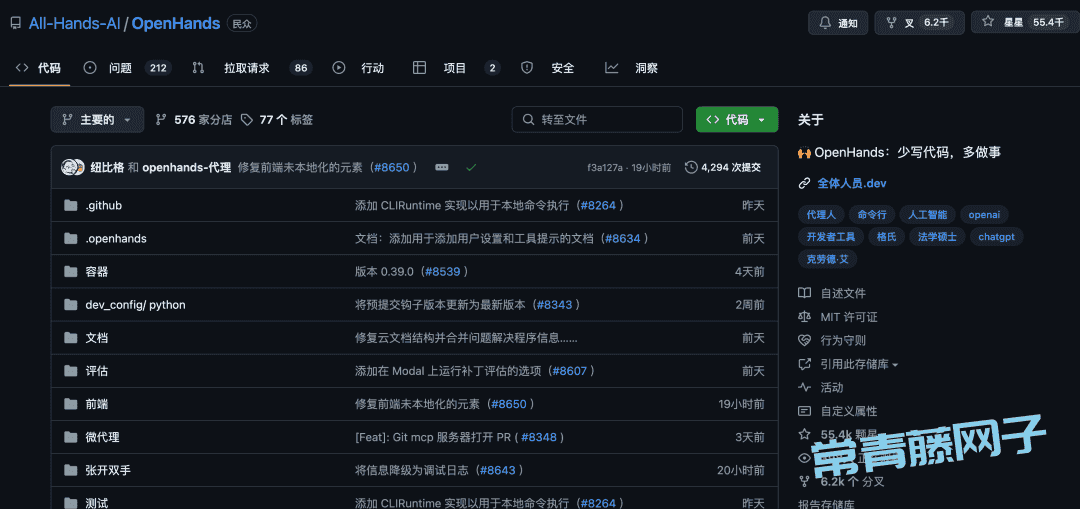Click the 代理人 topic tag
Image resolution: width=1080 pixels, height=509 pixels.
pos(821,214)
